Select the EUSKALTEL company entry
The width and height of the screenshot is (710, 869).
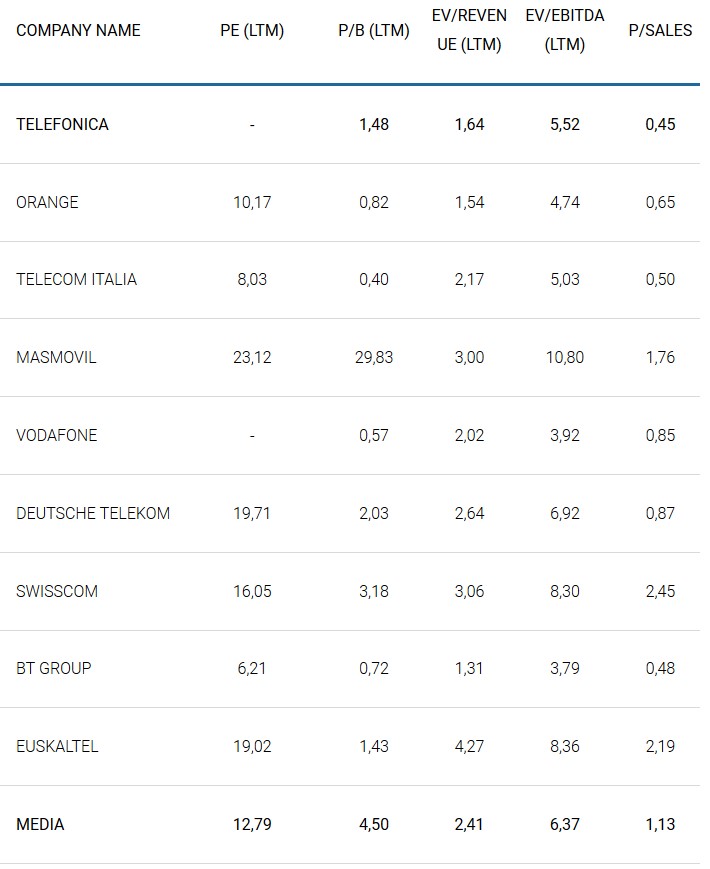pos(57,747)
